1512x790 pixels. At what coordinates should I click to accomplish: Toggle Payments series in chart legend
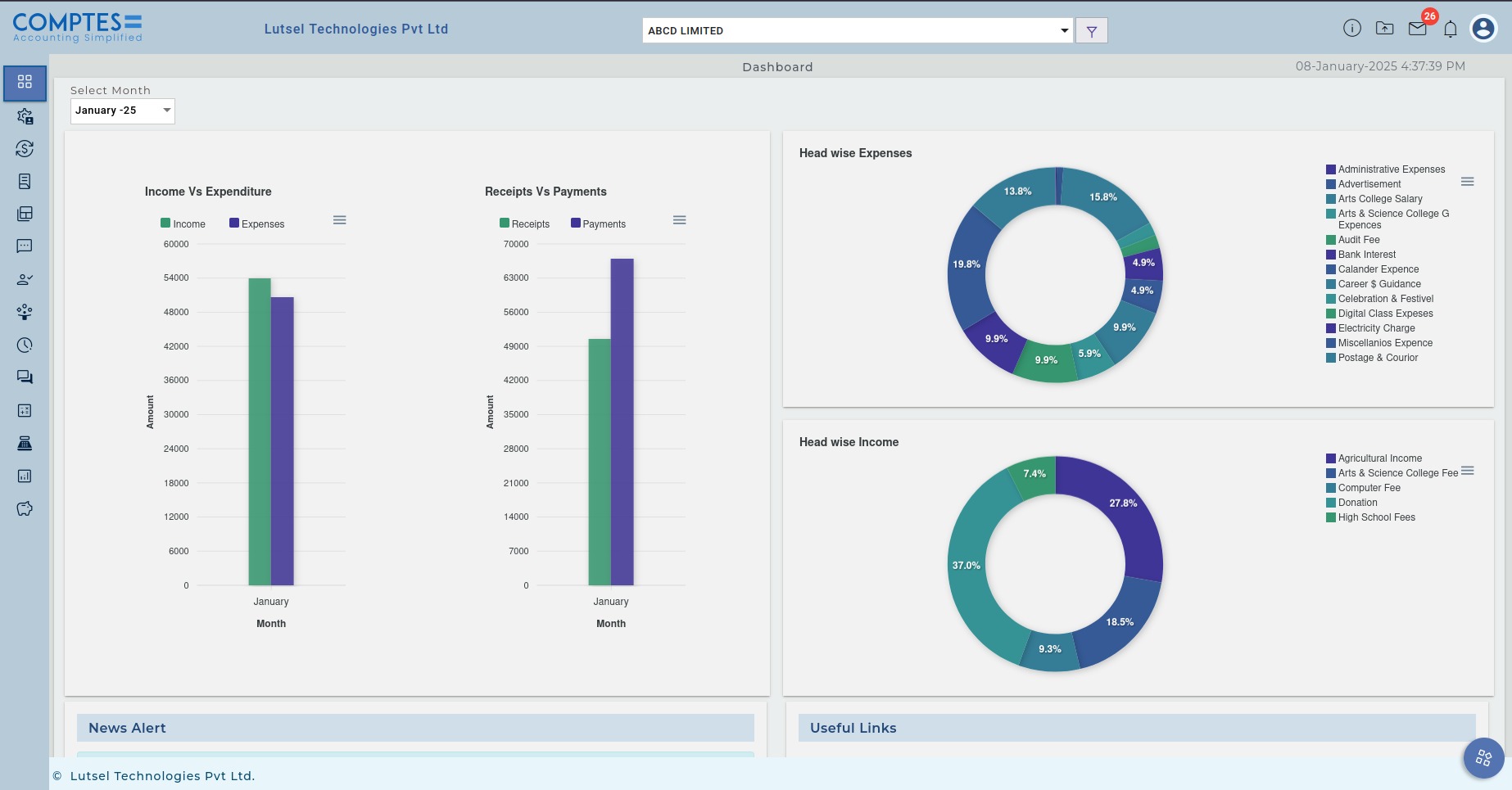click(x=599, y=223)
